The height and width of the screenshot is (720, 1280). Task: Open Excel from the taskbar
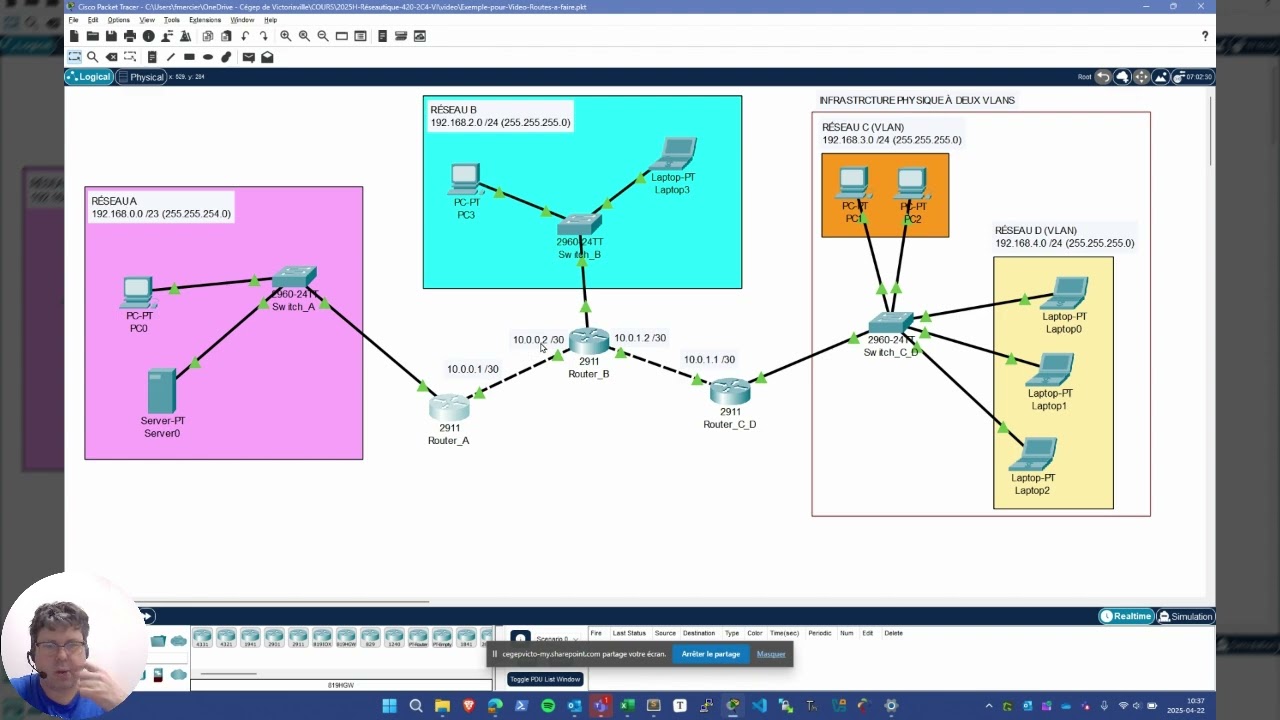pos(627,706)
